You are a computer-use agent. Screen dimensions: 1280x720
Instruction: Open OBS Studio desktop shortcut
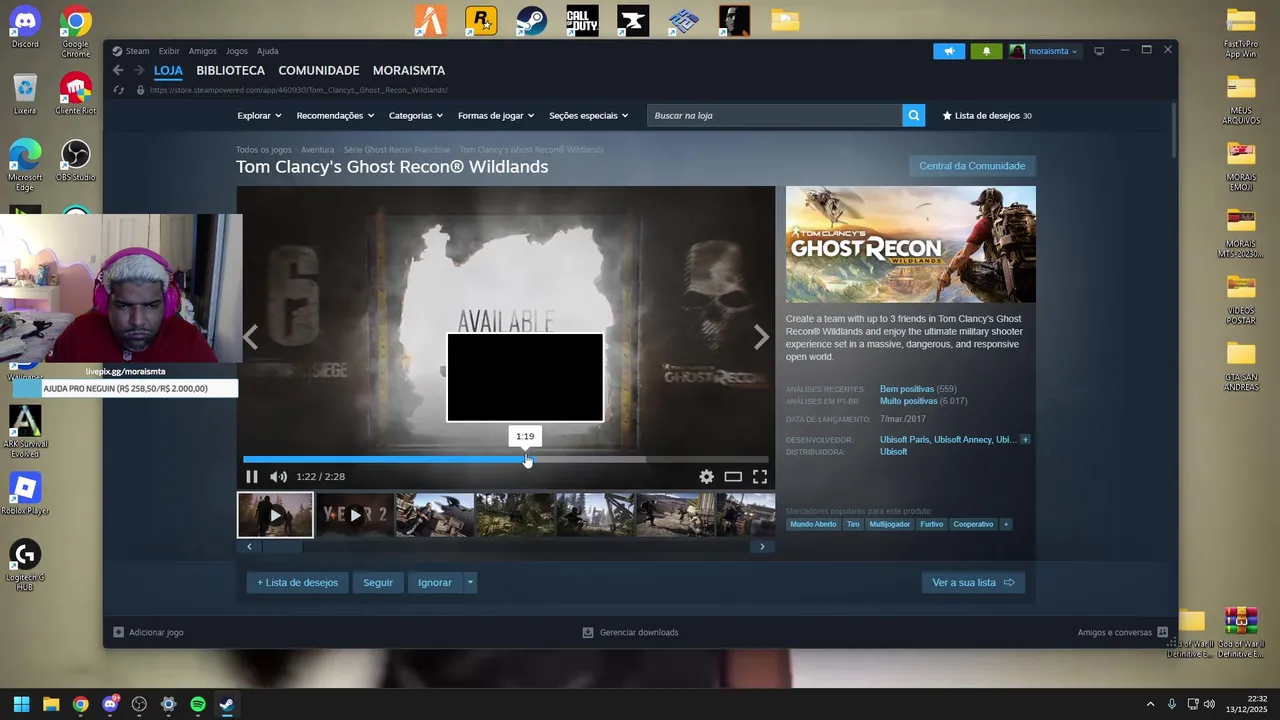[75, 161]
